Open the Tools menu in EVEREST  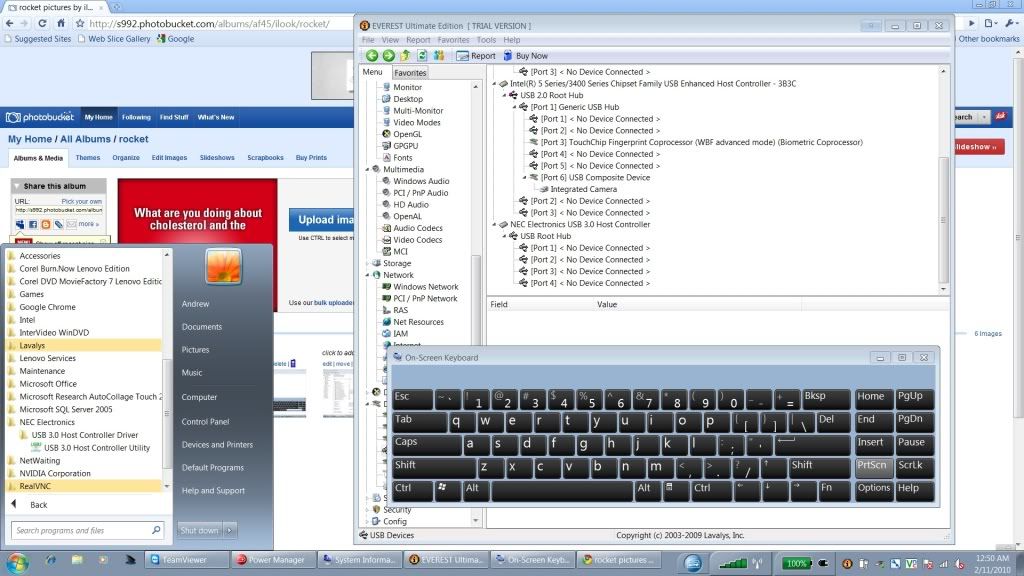pyautogui.click(x=486, y=40)
